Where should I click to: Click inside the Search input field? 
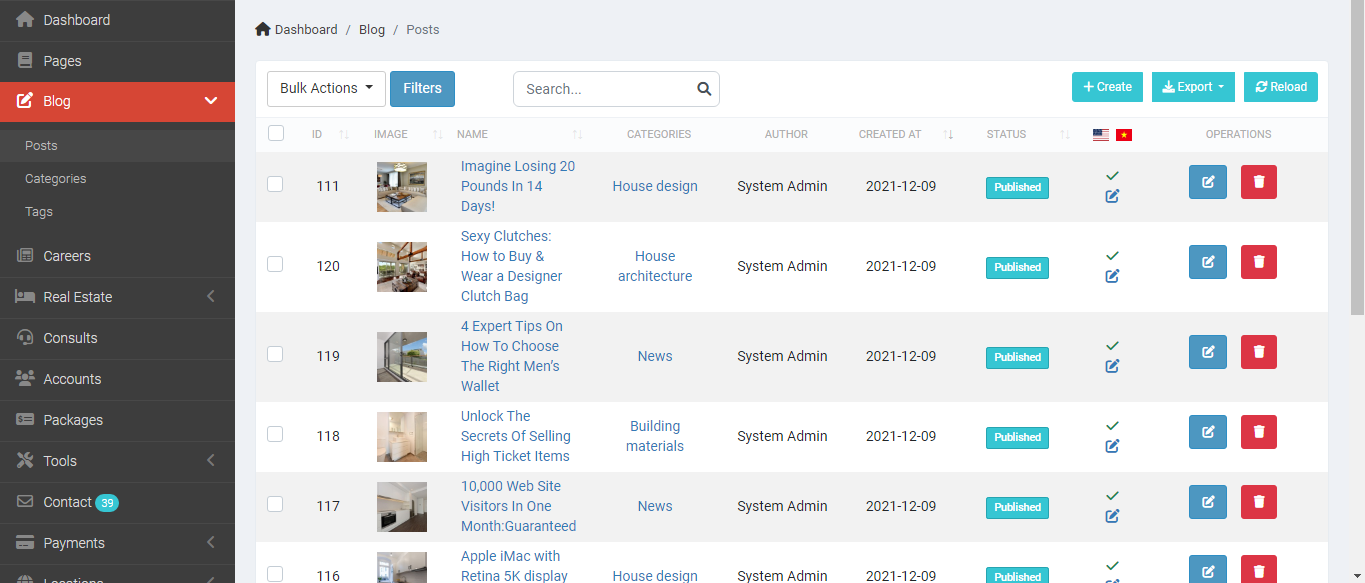click(600, 89)
